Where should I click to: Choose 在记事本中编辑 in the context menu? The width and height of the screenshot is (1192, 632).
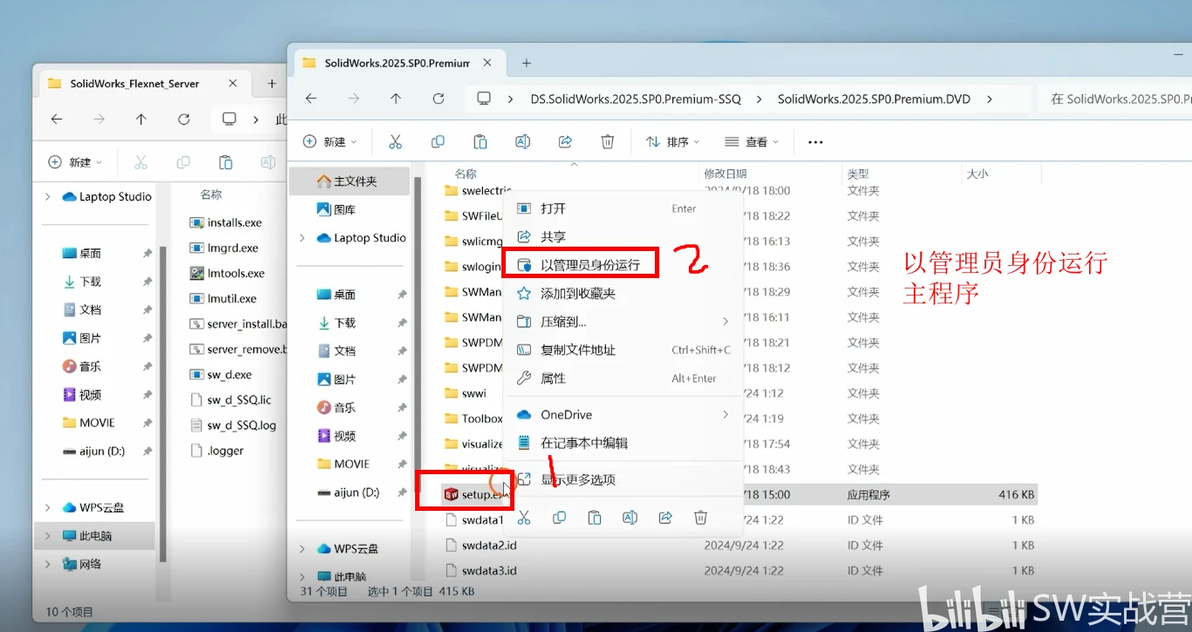click(622, 443)
